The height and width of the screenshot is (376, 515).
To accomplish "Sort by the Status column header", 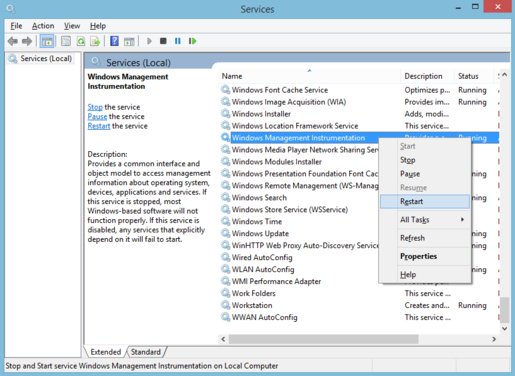I will (x=475, y=76).
